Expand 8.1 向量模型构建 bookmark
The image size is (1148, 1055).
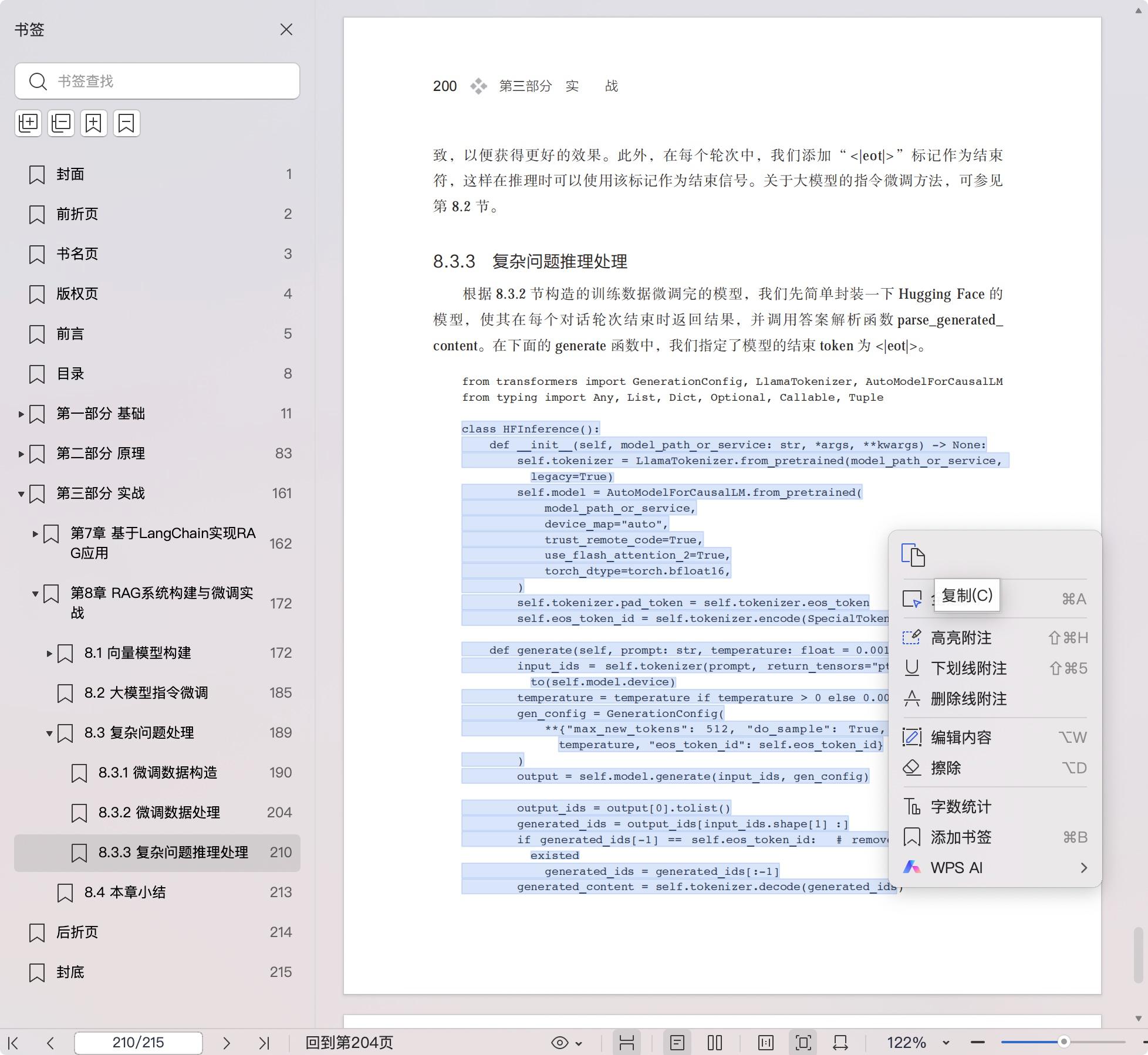pyautogui.click(x=49, y=653)
